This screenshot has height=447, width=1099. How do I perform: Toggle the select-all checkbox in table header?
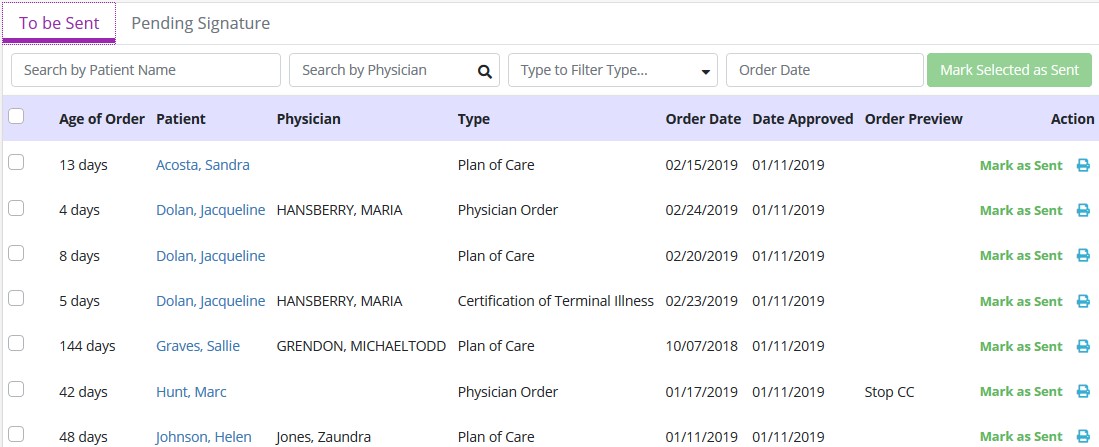click(x=16, y=117)
